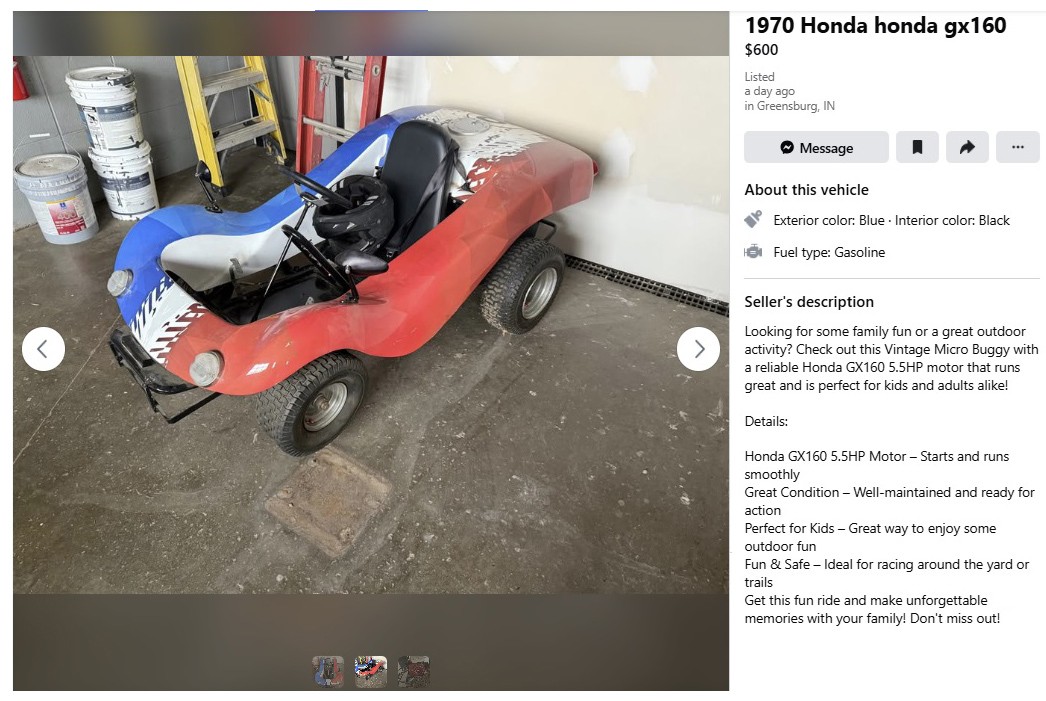Click the exterior color paint icon
The image size is (1046, 701).
(x=753, y=219)
